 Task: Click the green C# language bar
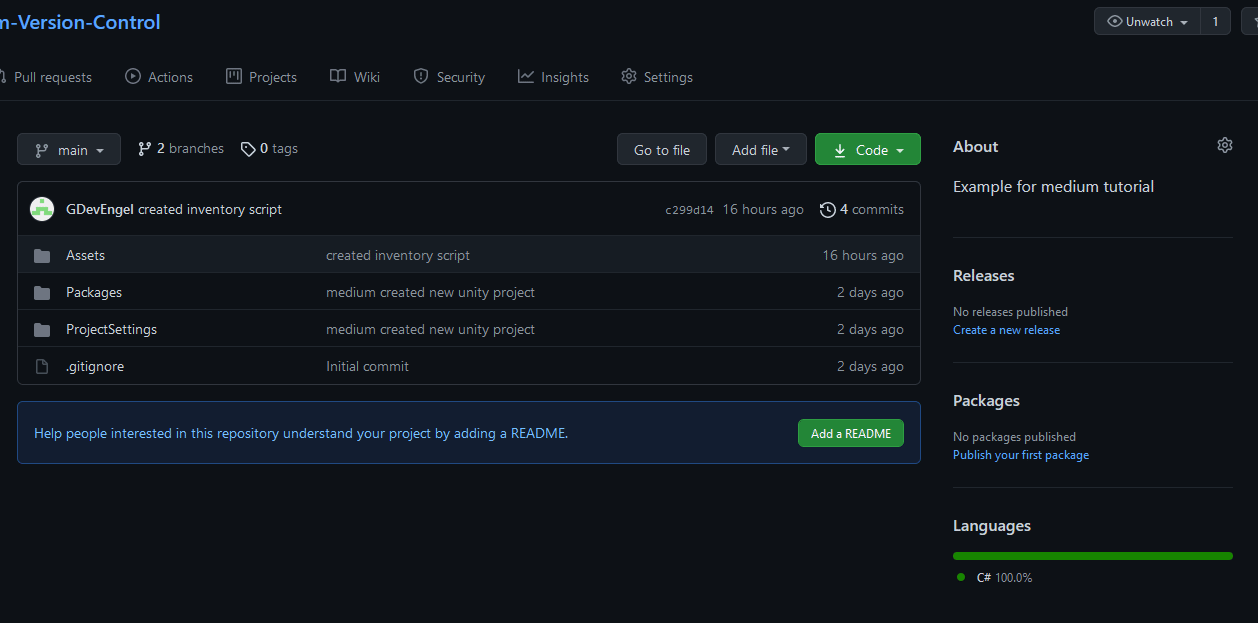pyautogui.click(x=1093, y=556)
